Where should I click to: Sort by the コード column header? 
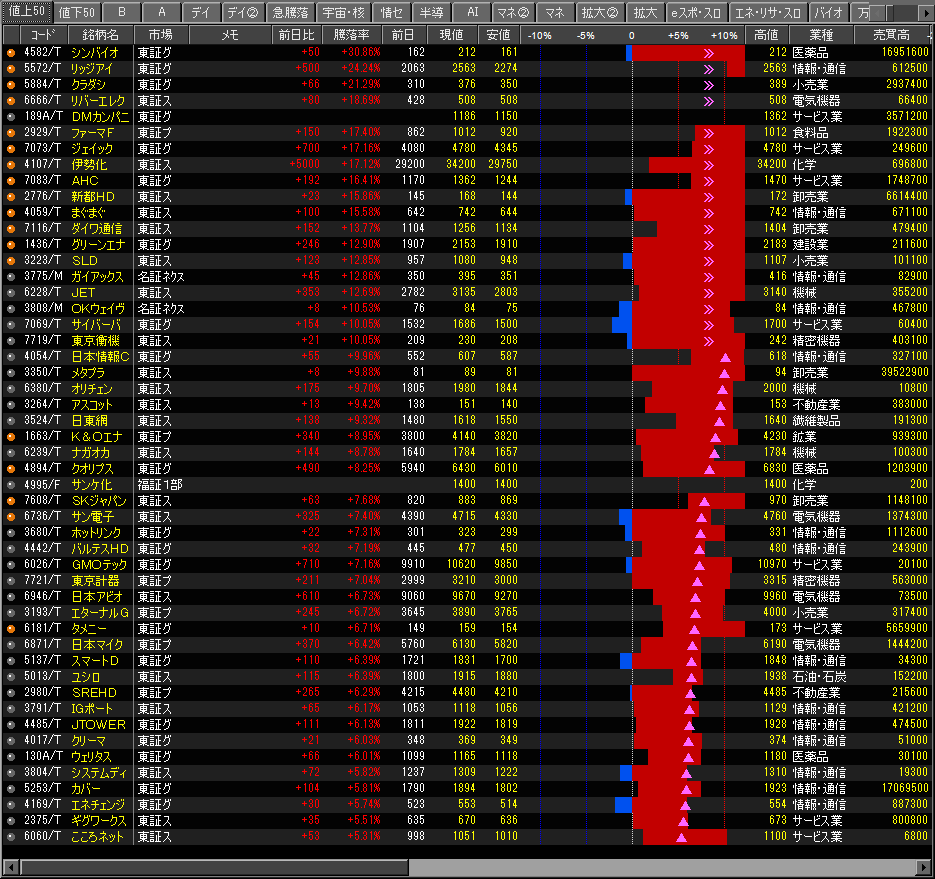43,35
